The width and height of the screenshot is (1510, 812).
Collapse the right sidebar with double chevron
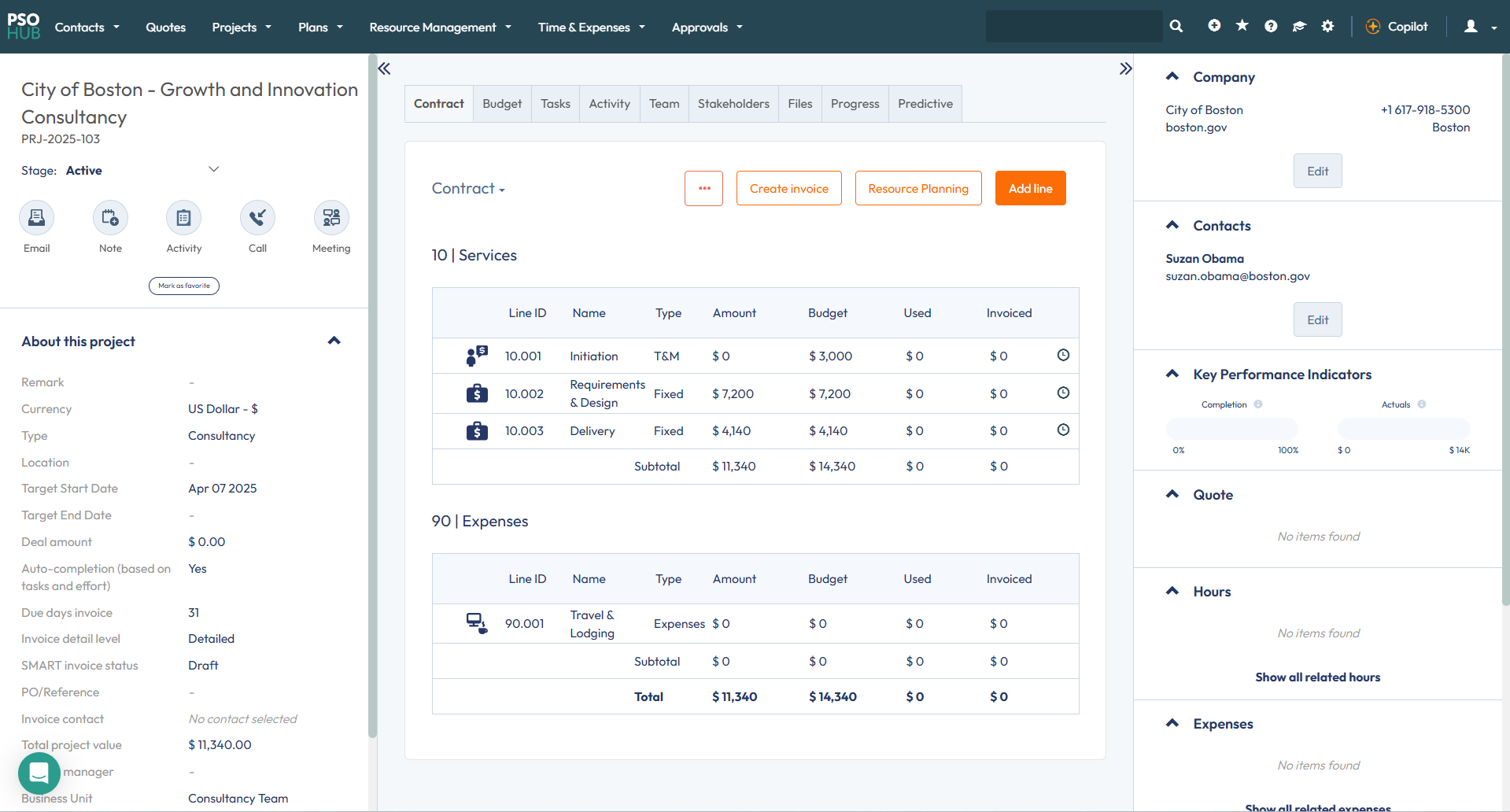(1125, 68)
